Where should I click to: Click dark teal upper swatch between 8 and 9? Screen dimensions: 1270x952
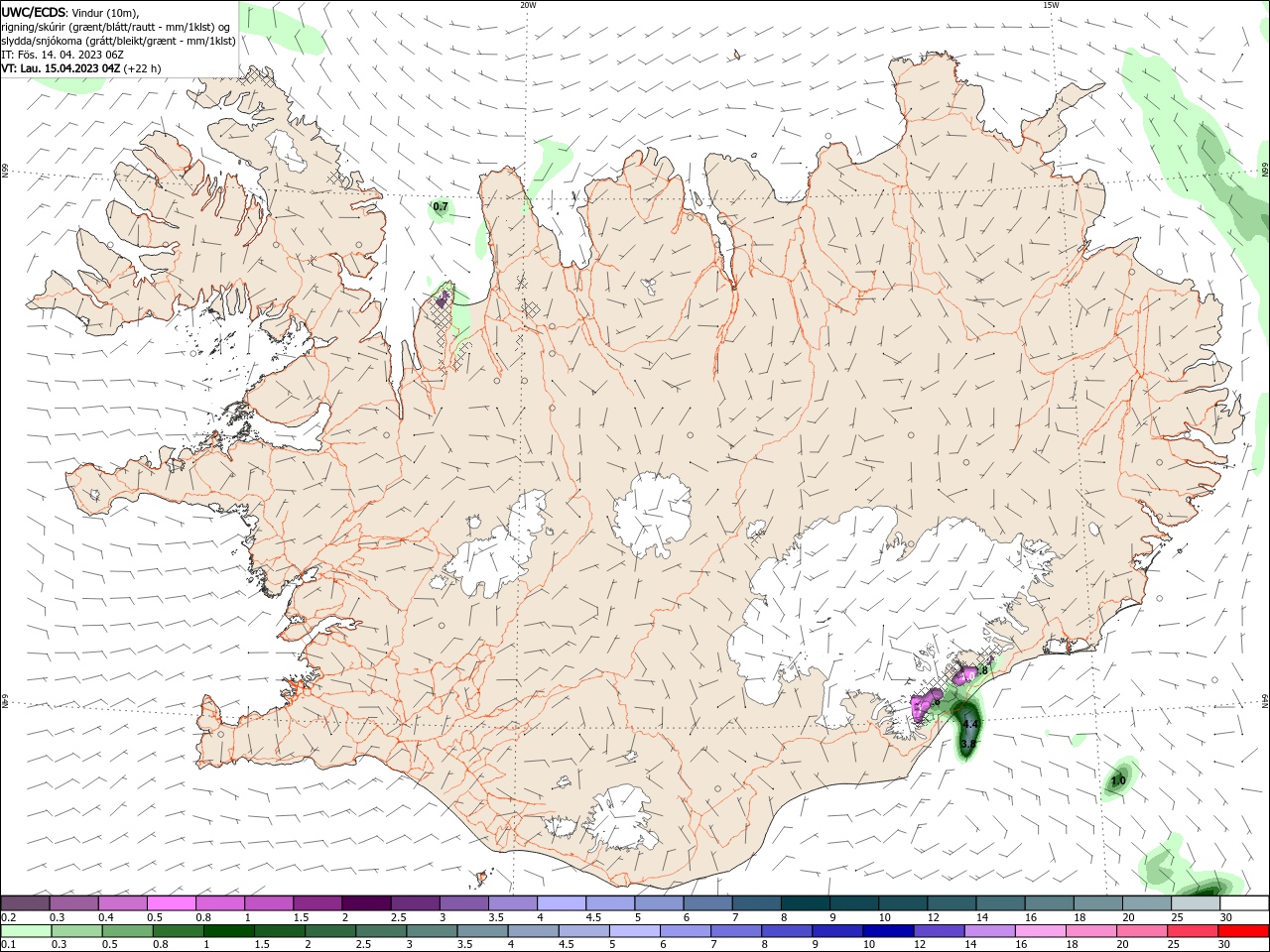tap(805, 903)
